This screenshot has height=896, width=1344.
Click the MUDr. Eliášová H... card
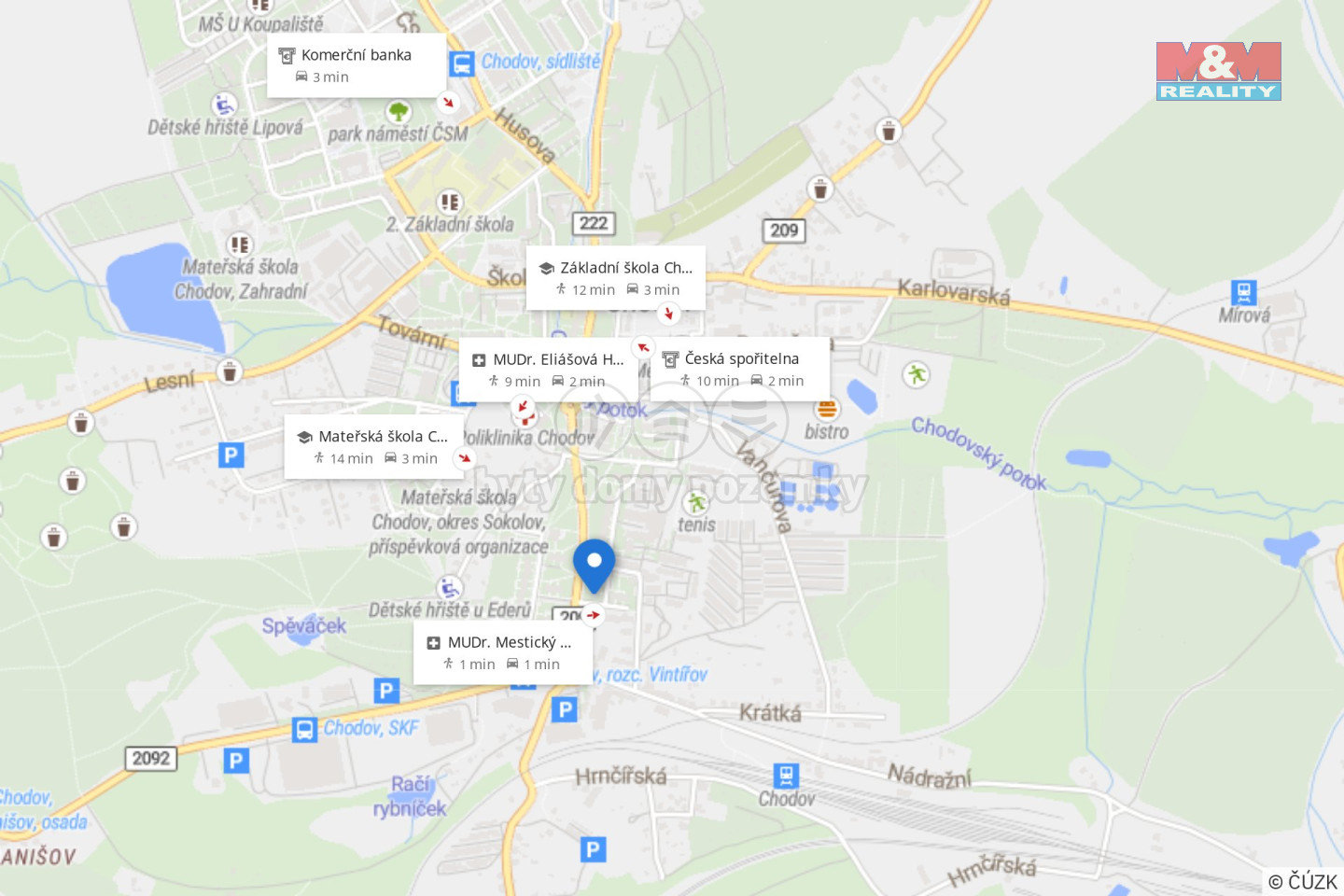(x=549, y=370)
